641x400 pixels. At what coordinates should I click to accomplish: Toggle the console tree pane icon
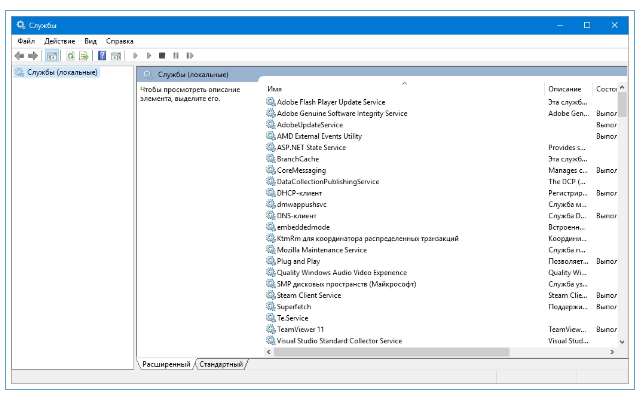[x=52, y=56]
